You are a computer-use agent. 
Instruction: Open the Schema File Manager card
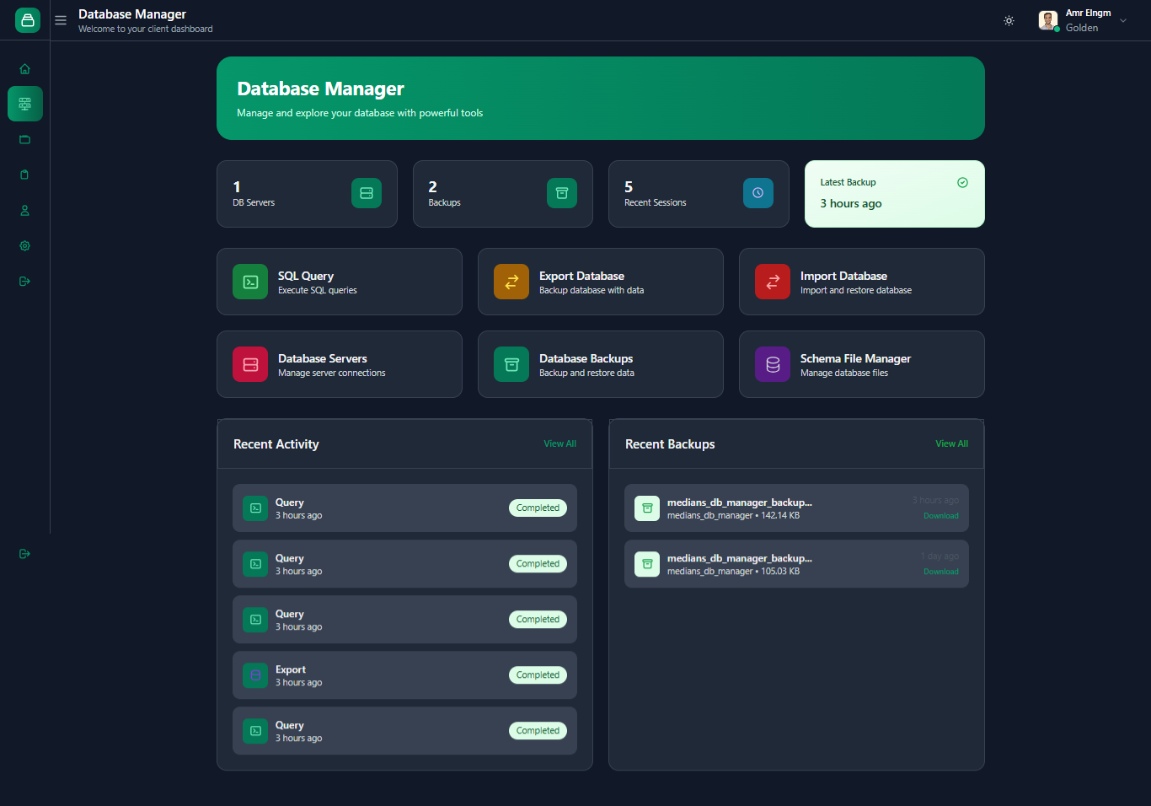pos(861,364)
